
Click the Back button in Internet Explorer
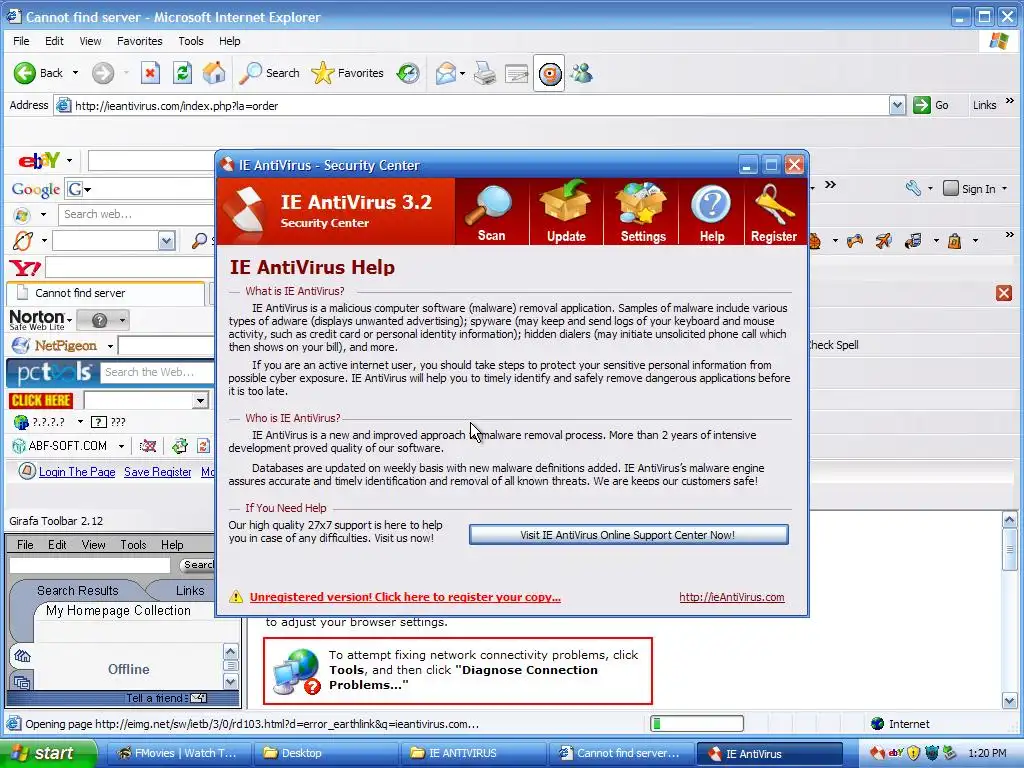(x=39, y=73)
